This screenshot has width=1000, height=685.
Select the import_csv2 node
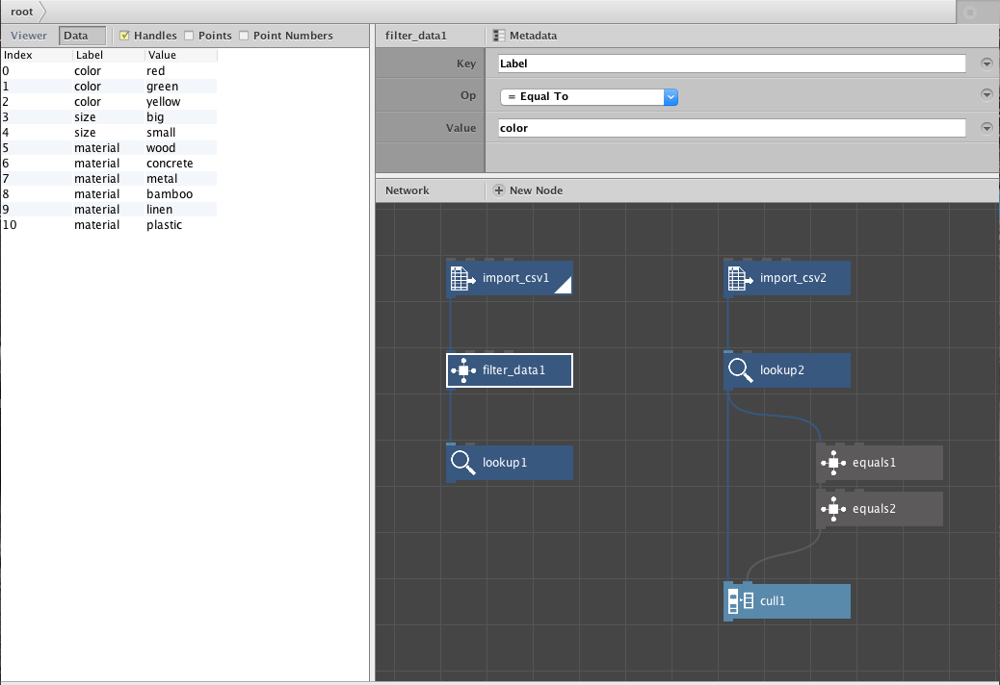787,278
